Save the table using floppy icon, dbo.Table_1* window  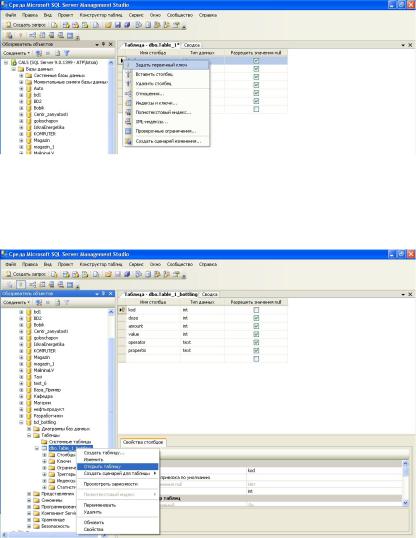coord(118,25)
